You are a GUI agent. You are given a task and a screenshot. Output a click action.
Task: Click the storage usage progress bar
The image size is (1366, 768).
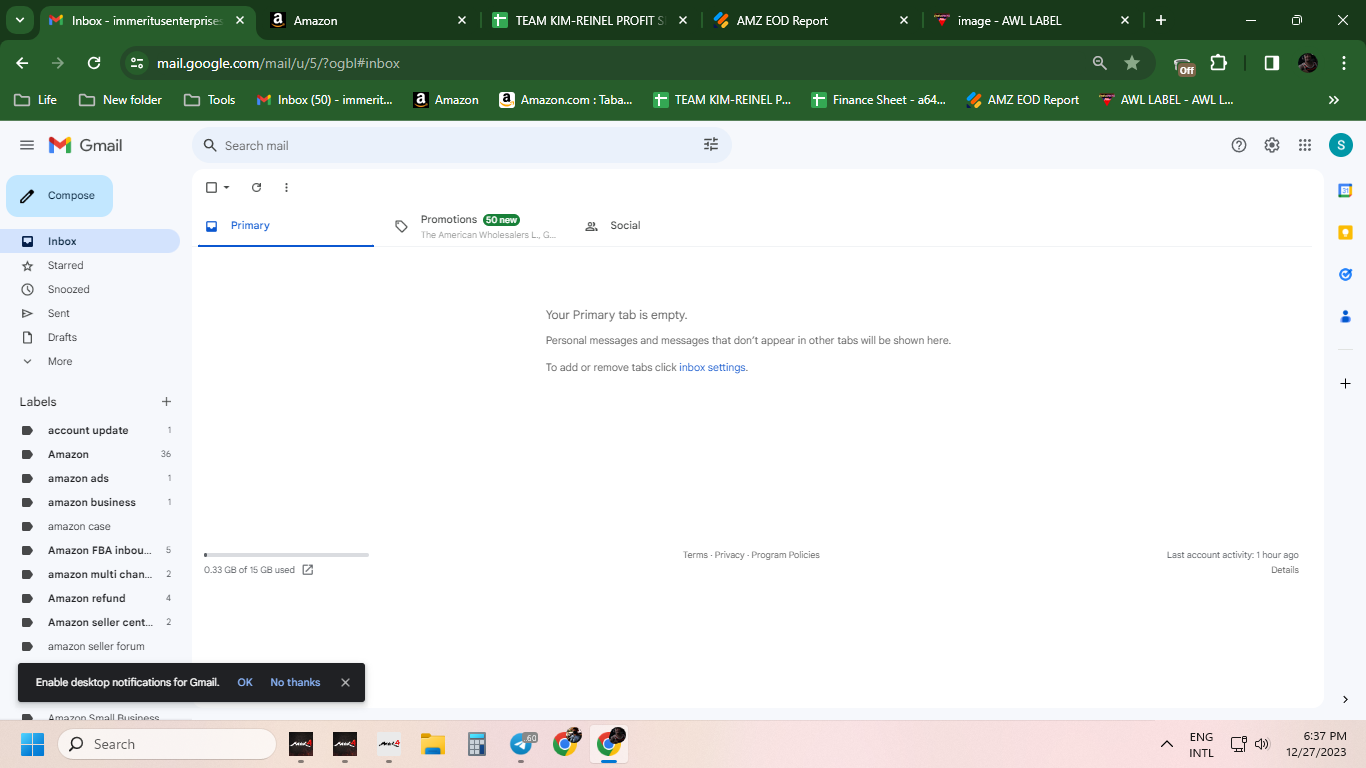pos(286,554)
